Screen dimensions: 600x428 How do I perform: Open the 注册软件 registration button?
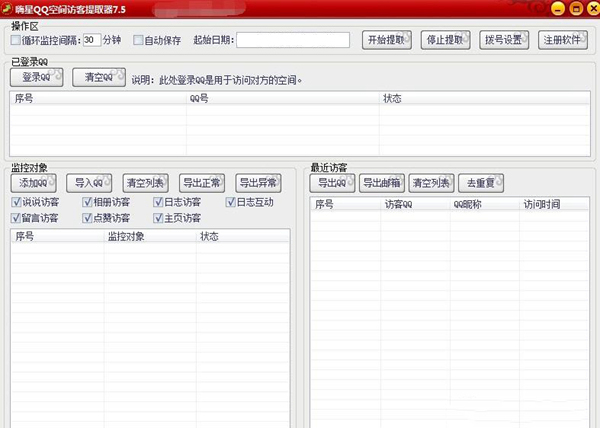564,40
